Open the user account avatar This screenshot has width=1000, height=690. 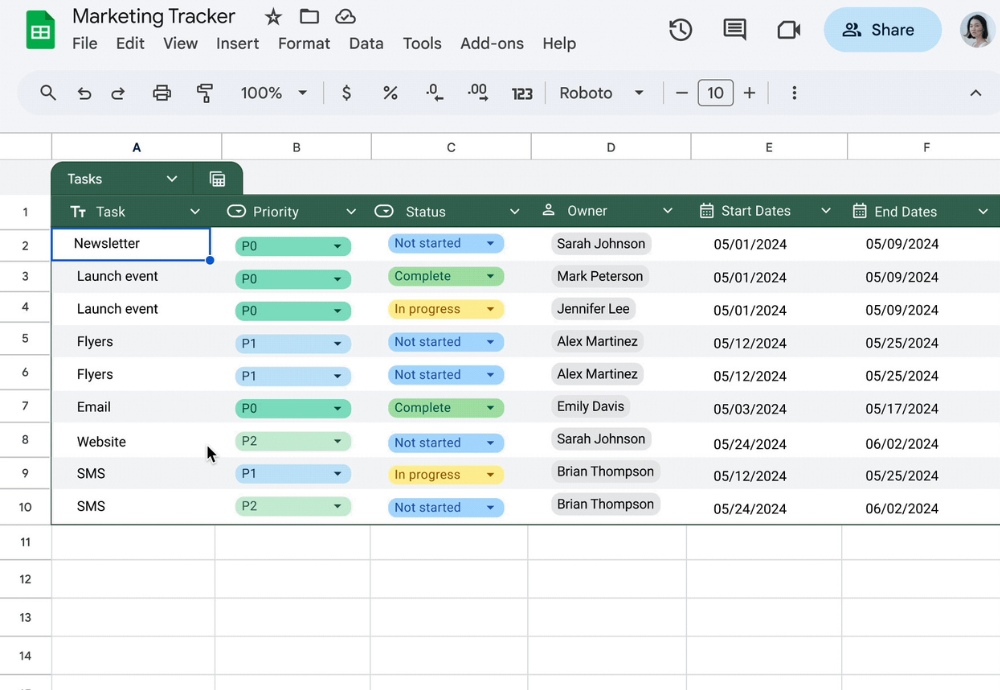point(976,29)
